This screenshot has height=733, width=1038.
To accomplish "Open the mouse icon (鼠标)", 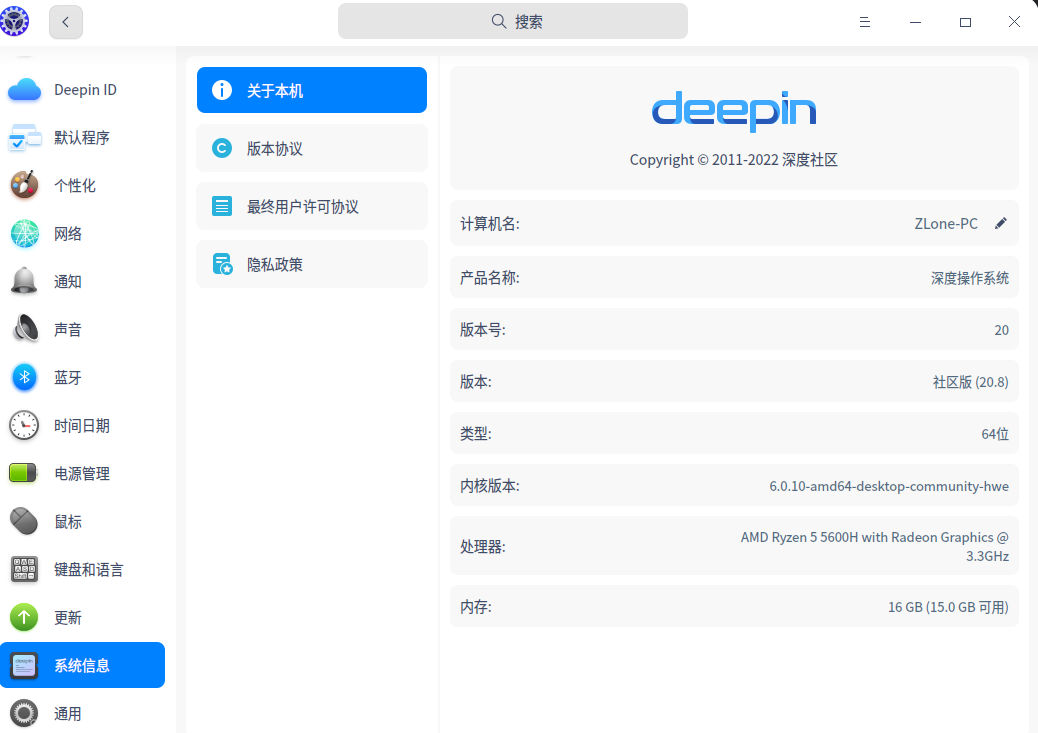I will (24, 522).
